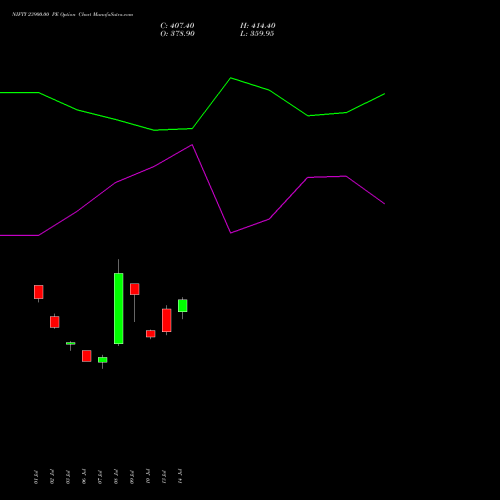
Task: Click the 06 Jul date axis label
Action: tap(84, 477)
